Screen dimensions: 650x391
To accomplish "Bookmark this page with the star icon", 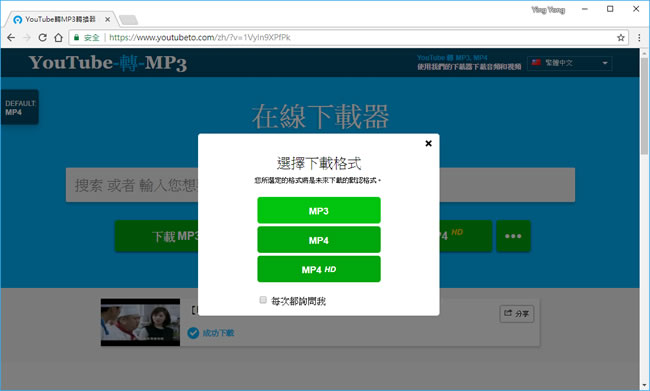I will coord(621,38).
